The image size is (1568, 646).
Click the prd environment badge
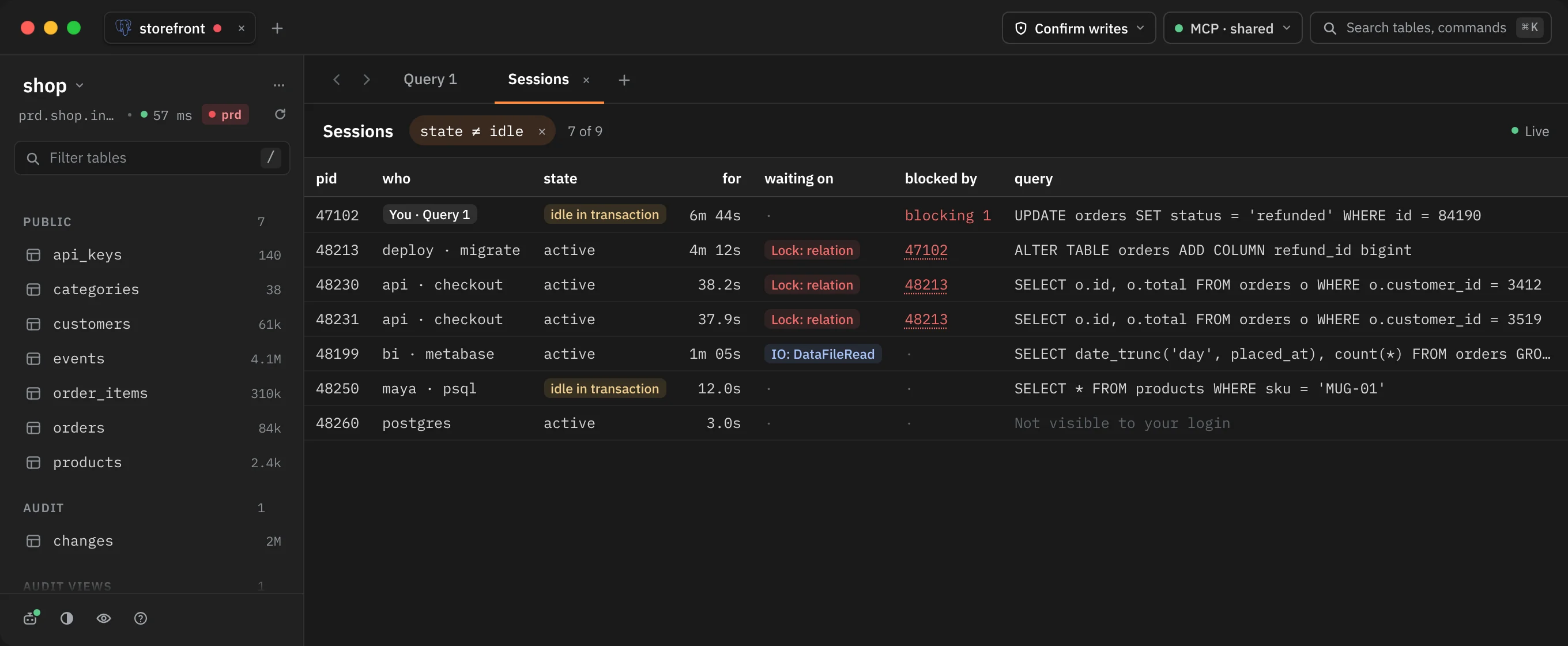click(x=225, y=114)
